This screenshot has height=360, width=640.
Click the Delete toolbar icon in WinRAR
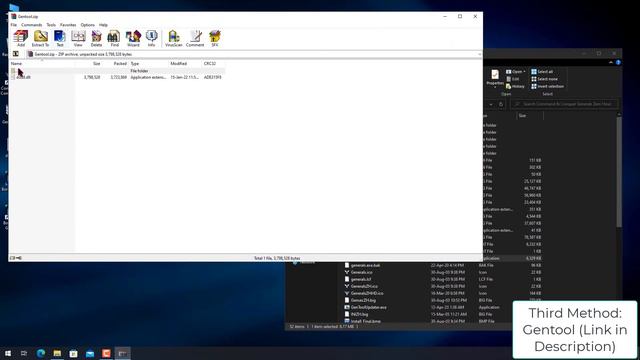pyautogui.click(x=96, y=38)
